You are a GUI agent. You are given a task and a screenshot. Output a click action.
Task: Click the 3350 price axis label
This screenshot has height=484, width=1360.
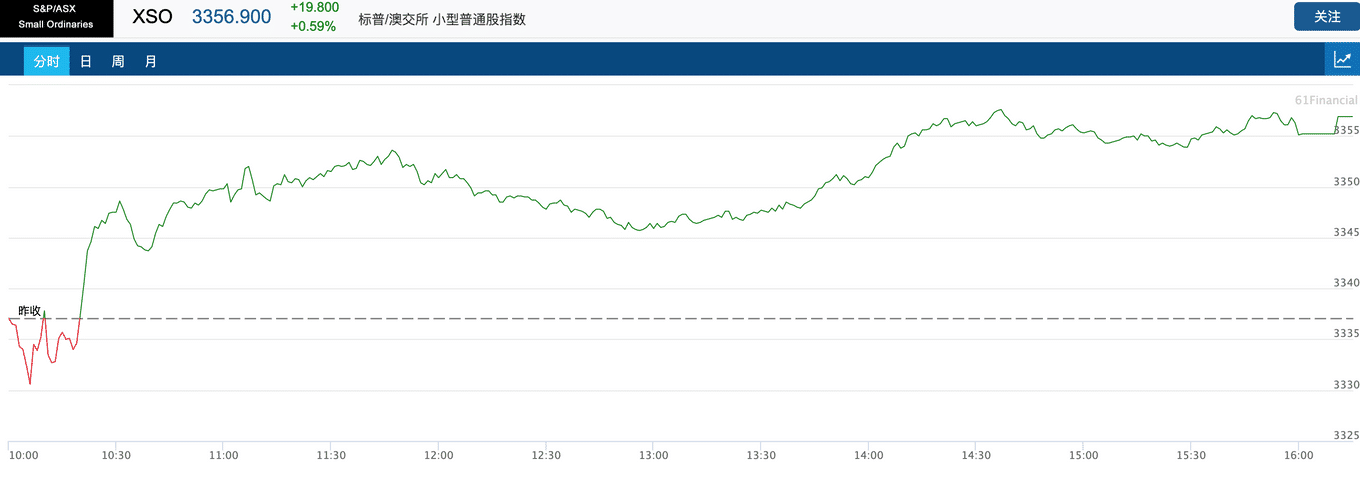click(1346, 182)
